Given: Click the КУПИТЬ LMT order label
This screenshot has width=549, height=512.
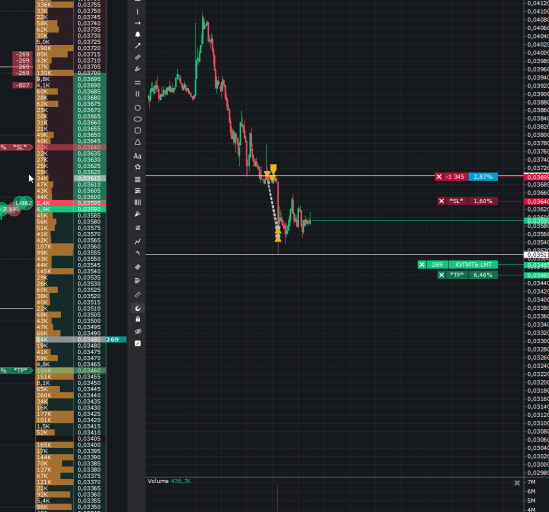Looking at the screenshot, I should (x=473, y=264).
